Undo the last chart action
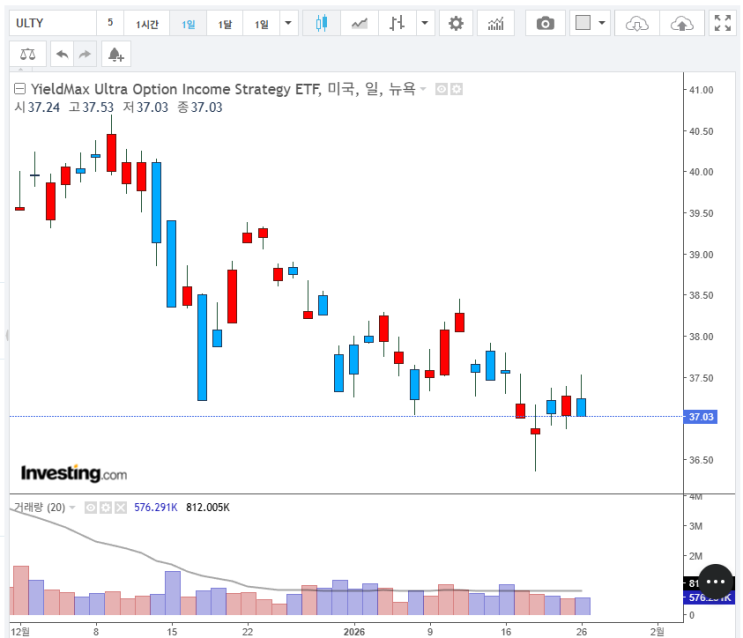 (x=62, y=54)
